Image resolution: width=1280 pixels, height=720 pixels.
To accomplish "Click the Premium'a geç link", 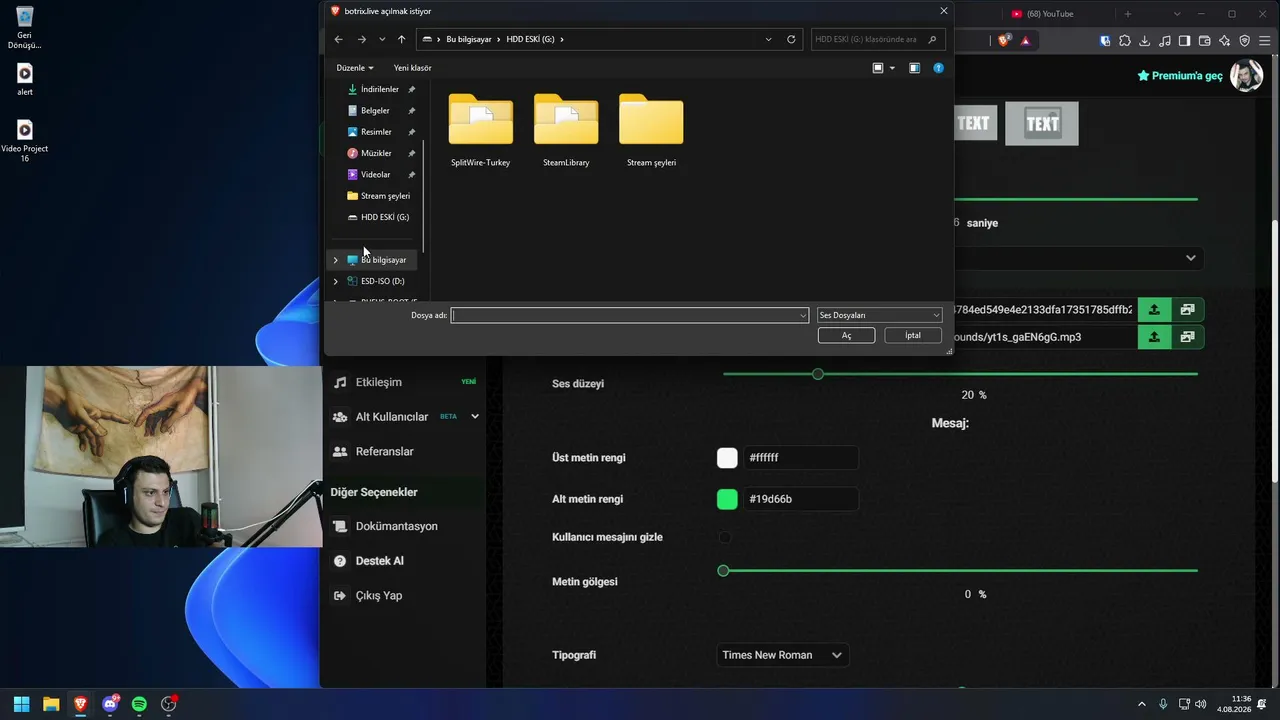I will (1180, 76).
